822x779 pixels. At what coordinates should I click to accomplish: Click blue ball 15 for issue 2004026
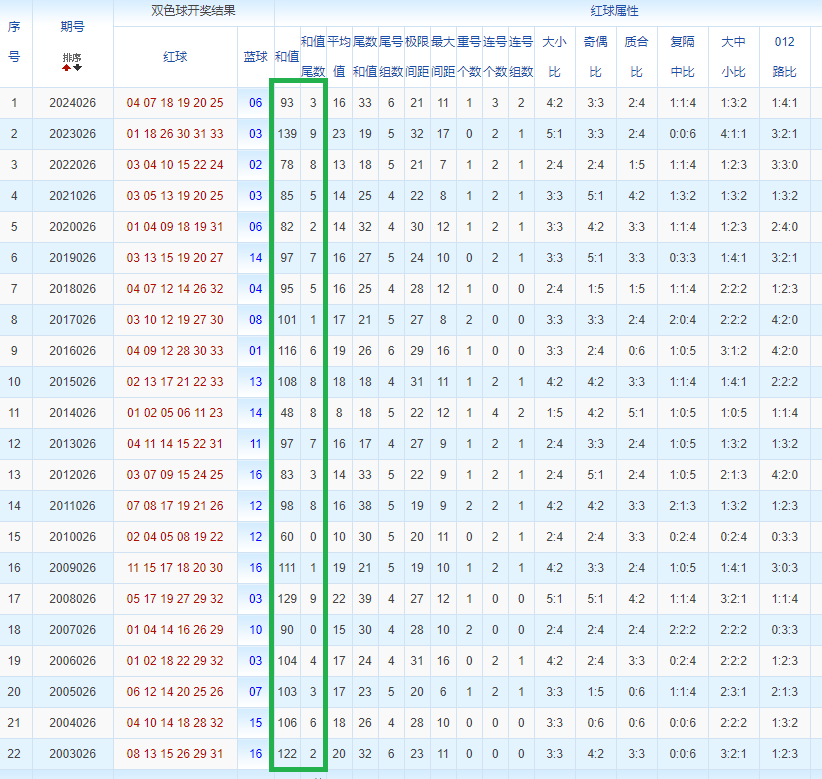point(255,722)
